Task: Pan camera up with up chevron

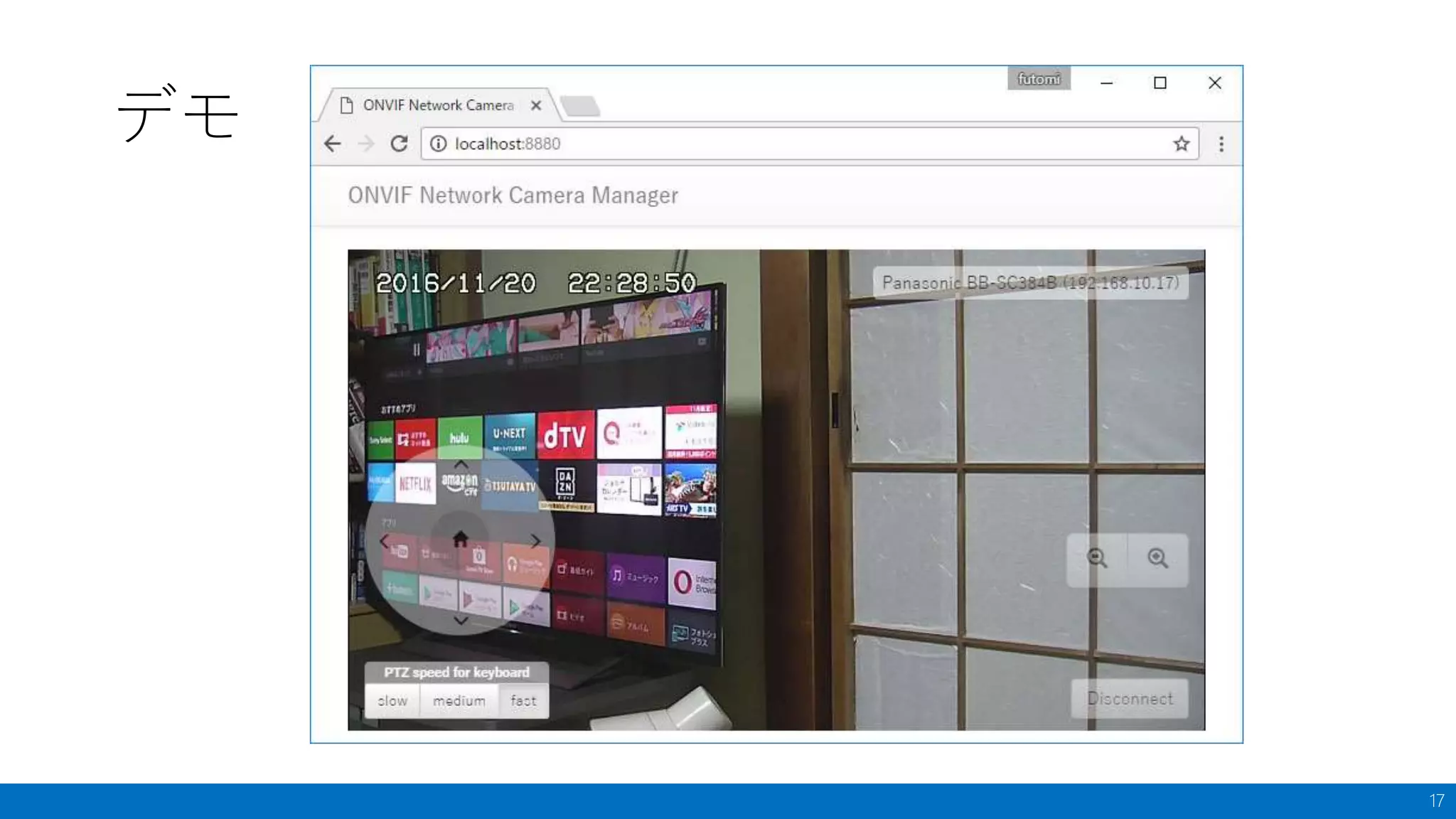Action: point(461,464)
